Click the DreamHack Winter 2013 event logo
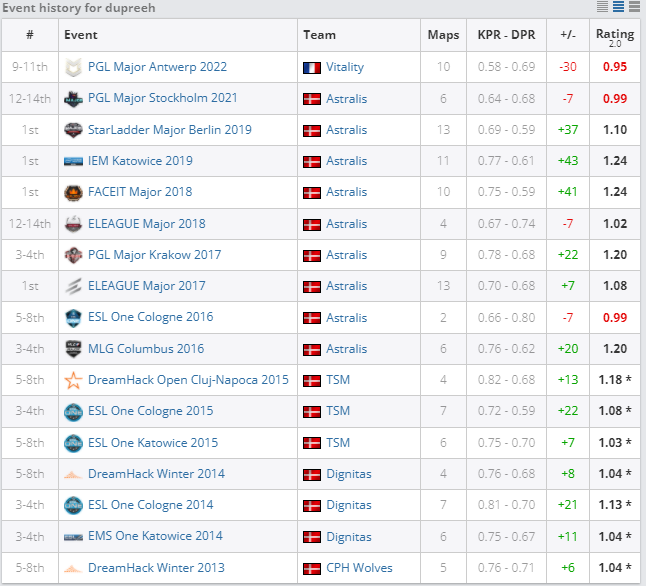This screenshot has height=586, width=646. pyautogui.click(x=73, y=569)
